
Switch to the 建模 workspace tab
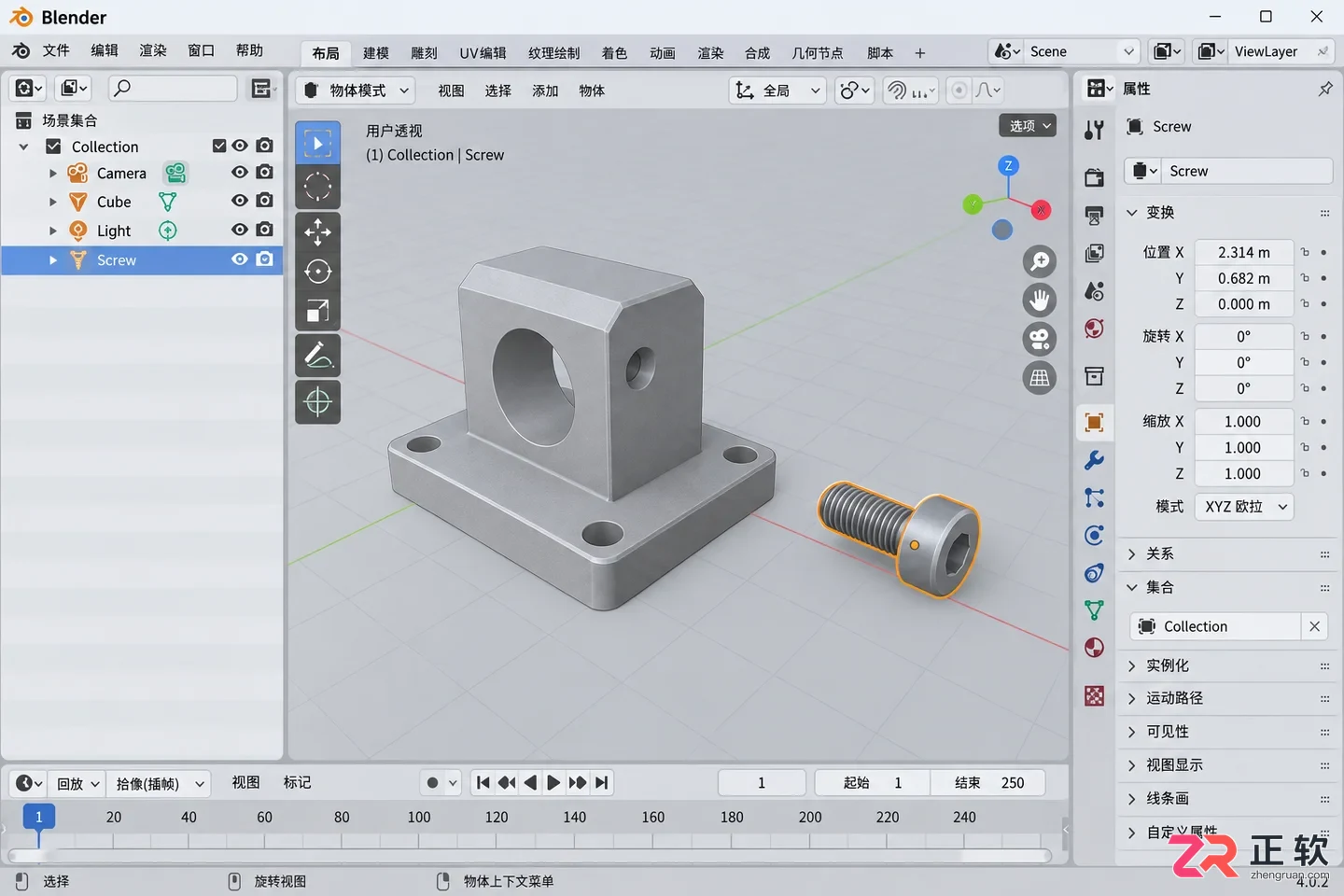click(x=376, y=53)
